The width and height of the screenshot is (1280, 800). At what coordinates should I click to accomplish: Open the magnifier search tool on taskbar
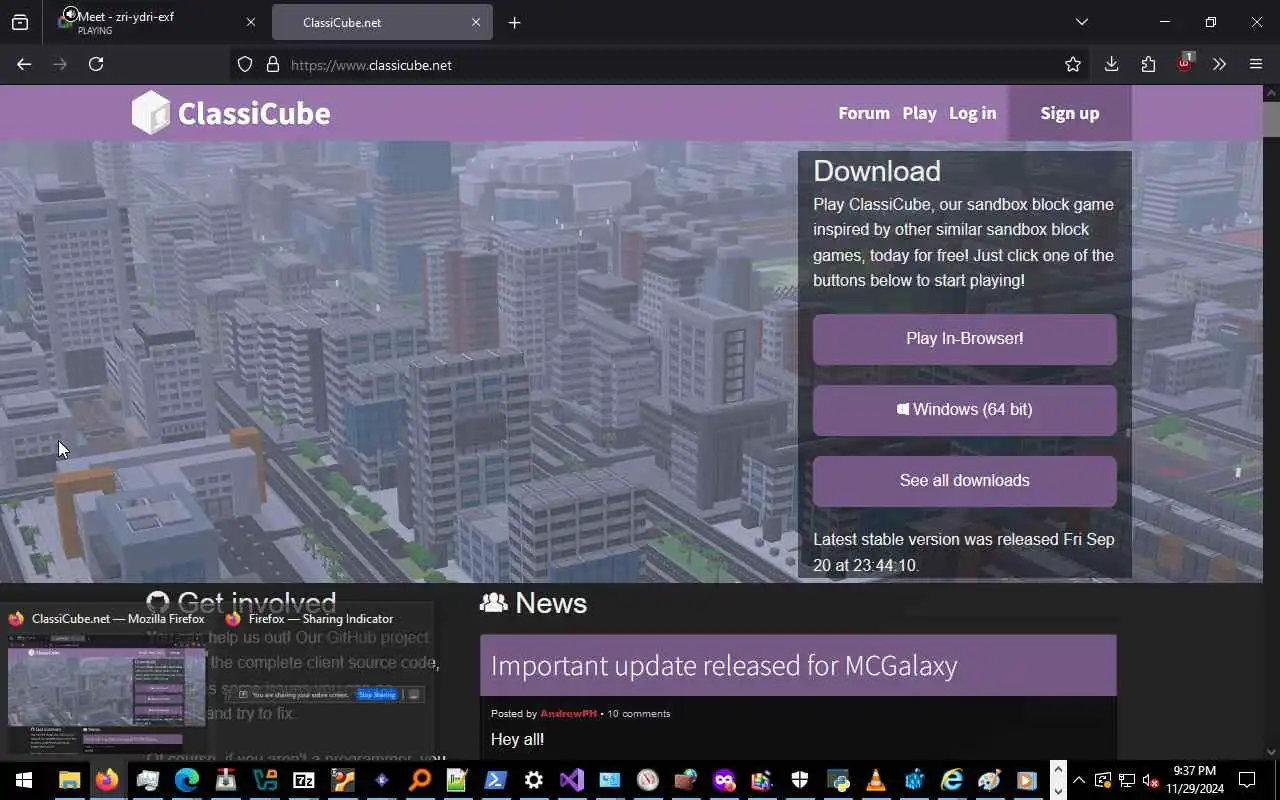(420, 780)
